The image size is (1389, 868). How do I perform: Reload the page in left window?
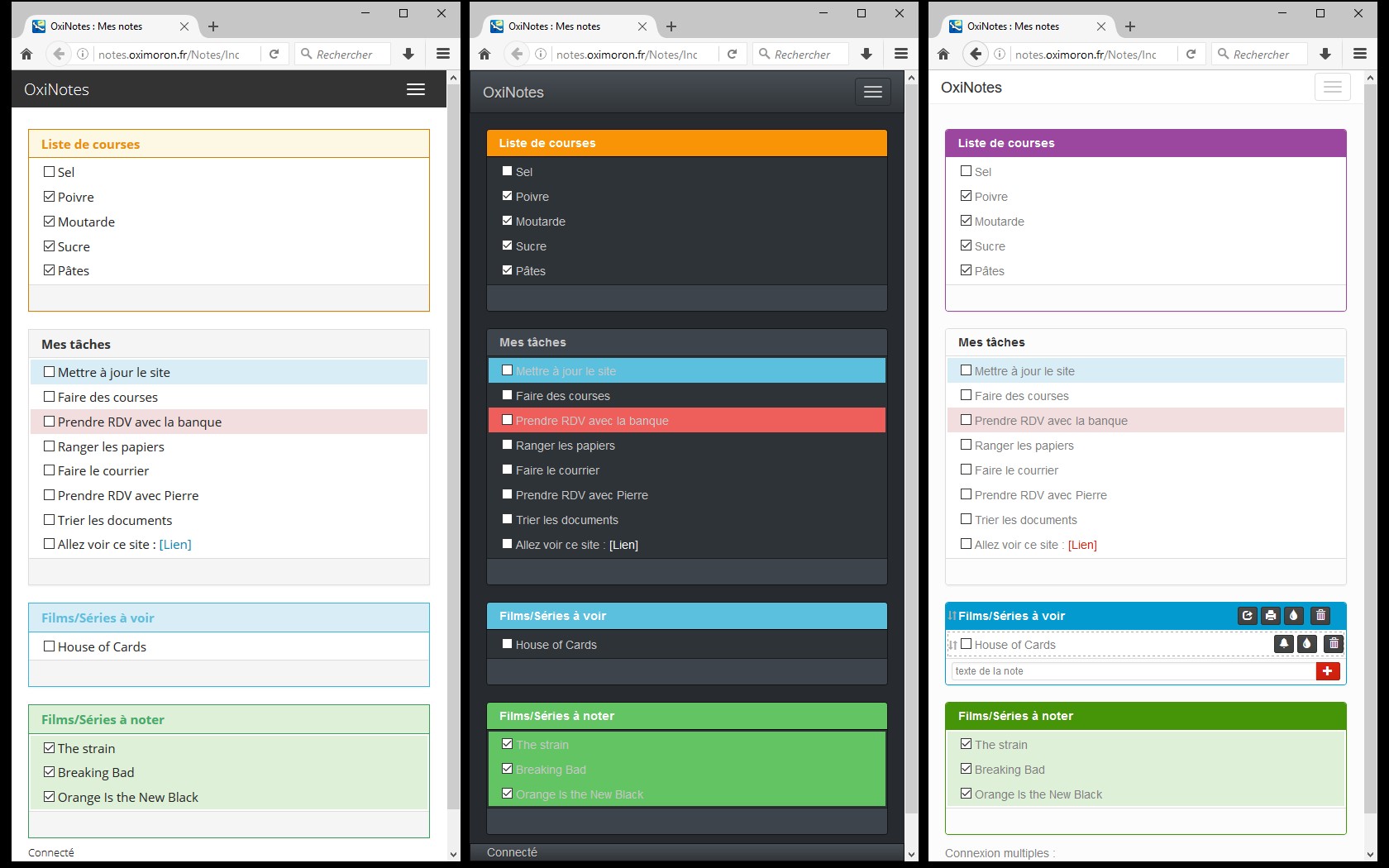[x=274, y=55]
